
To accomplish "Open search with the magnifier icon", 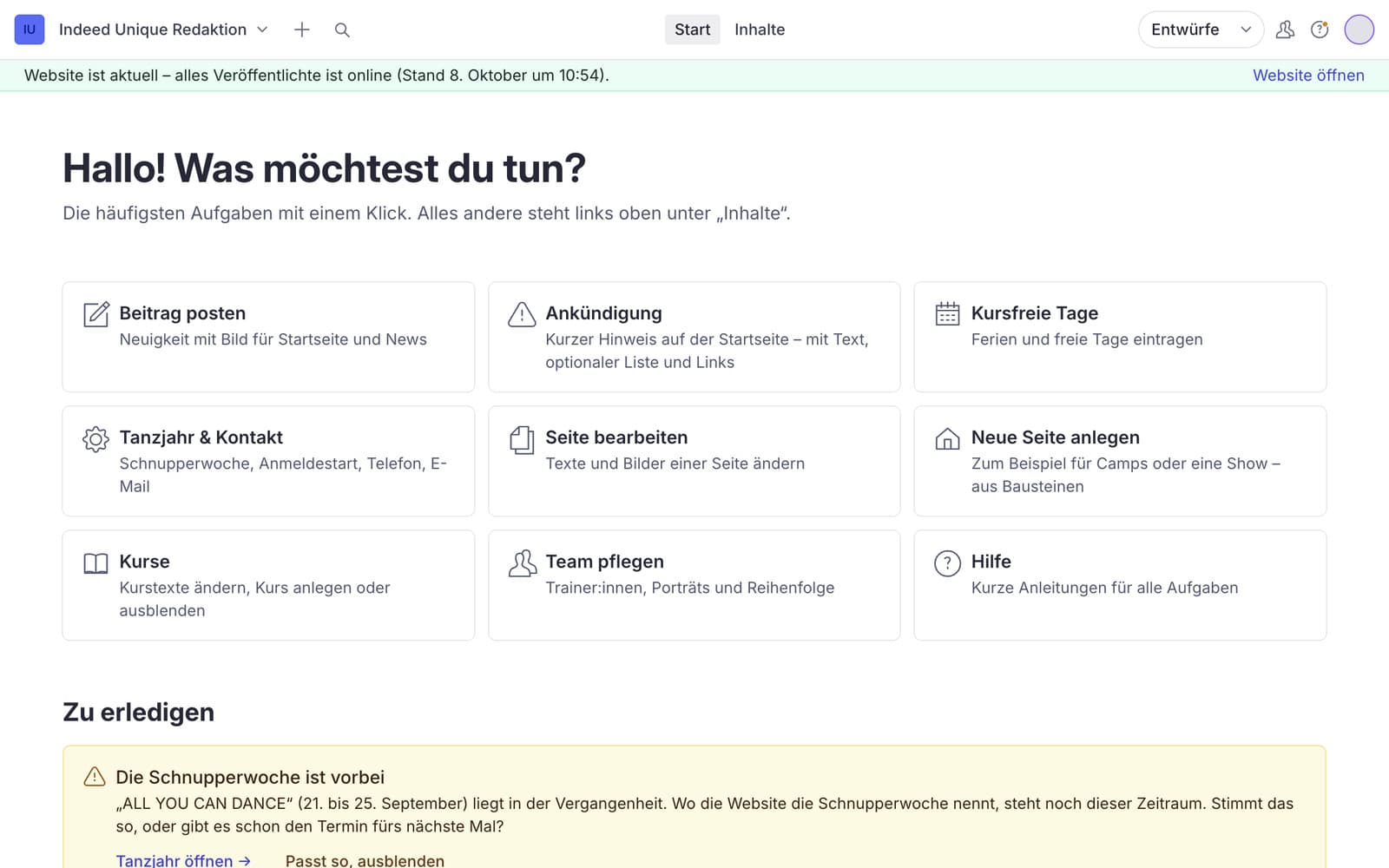I will point(342,30).
